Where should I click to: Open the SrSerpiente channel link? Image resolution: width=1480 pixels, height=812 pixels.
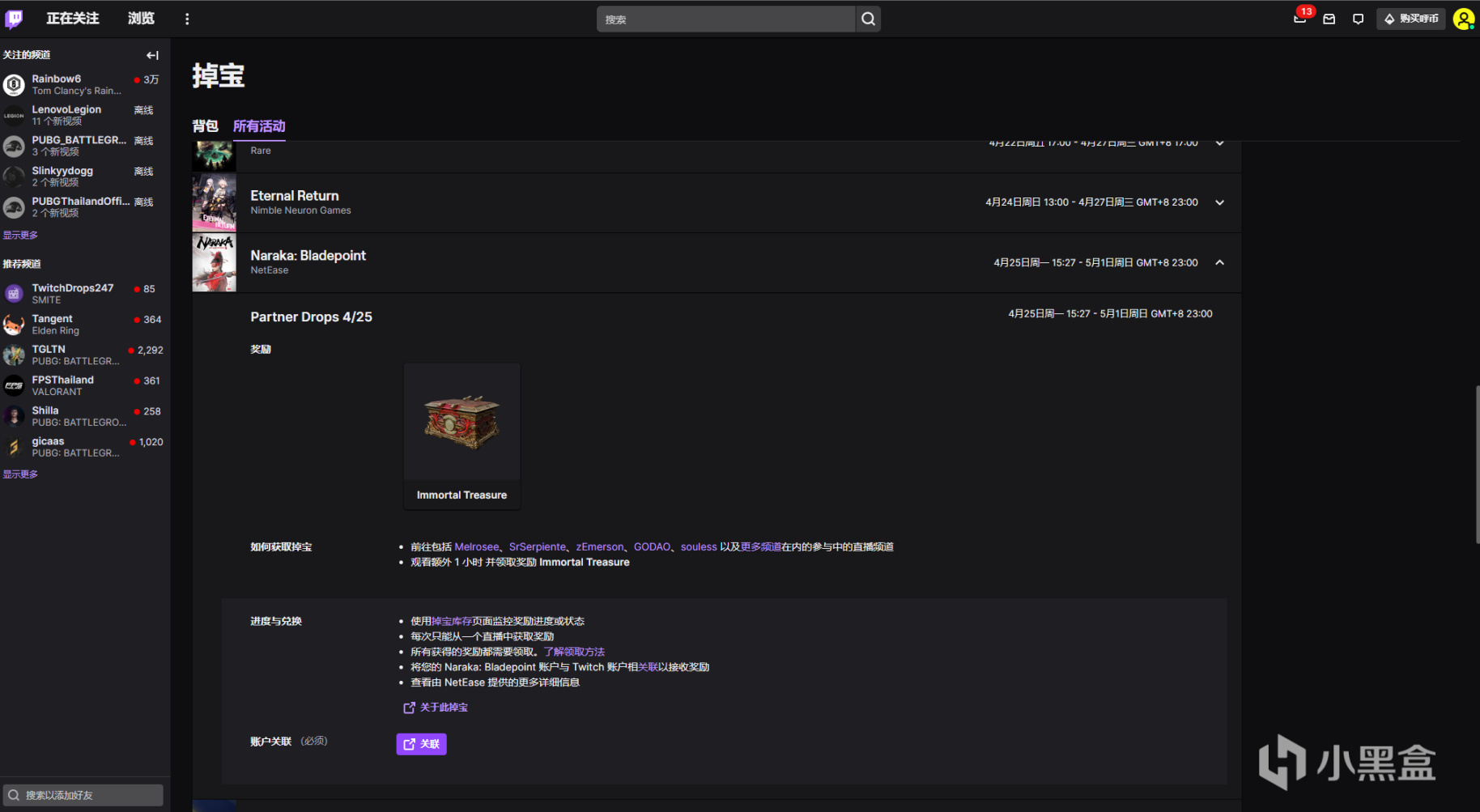538,547
